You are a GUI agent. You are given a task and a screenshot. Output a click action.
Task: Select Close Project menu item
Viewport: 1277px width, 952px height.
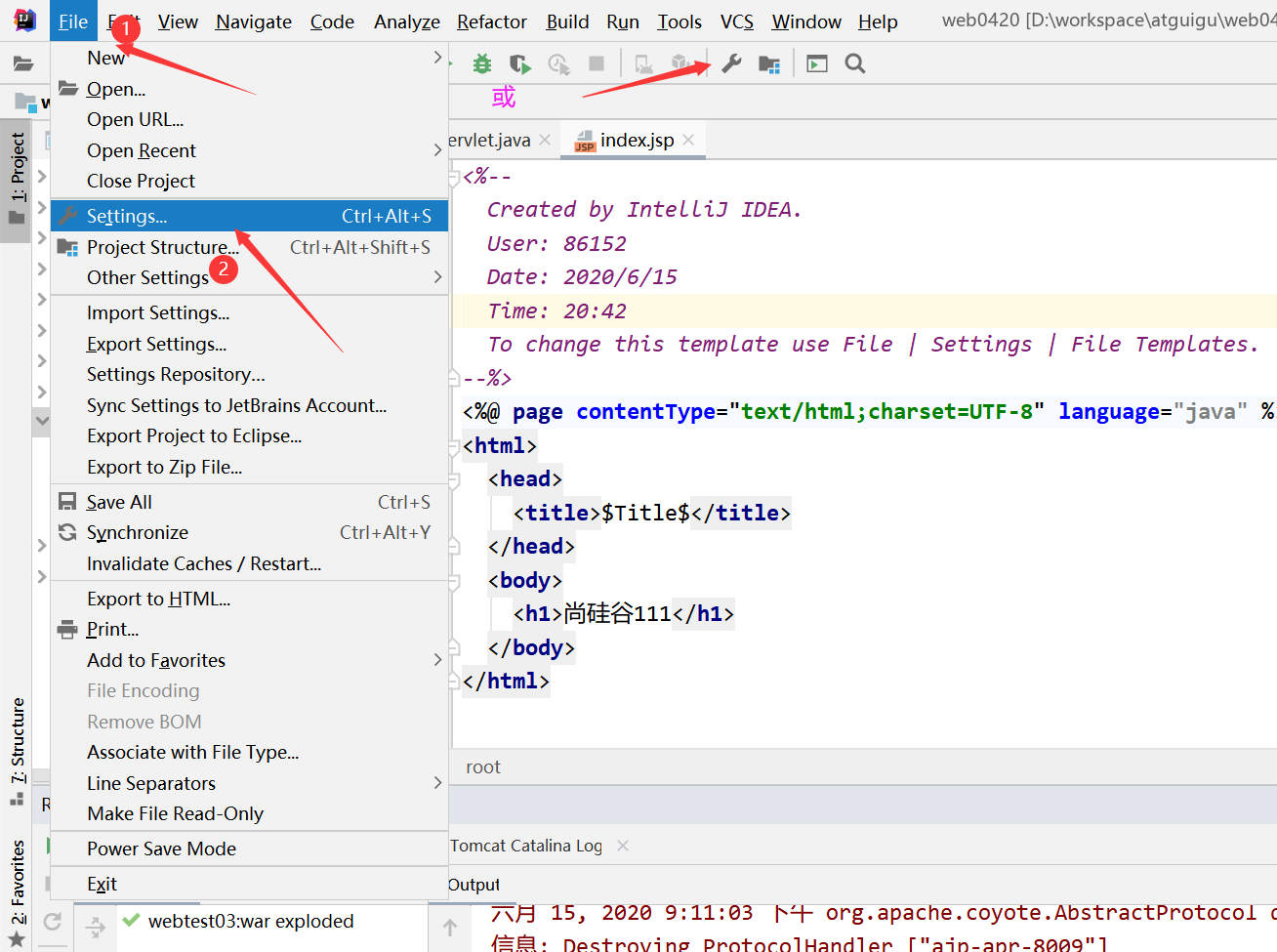coord(249,181)
